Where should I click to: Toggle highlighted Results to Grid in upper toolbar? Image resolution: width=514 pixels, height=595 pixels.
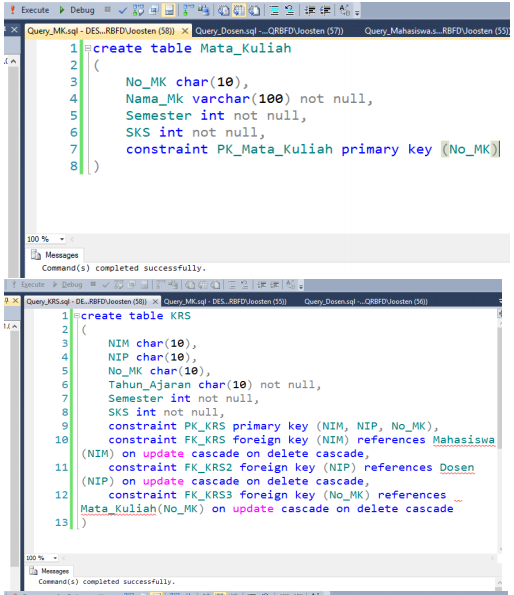coord(239,10)
